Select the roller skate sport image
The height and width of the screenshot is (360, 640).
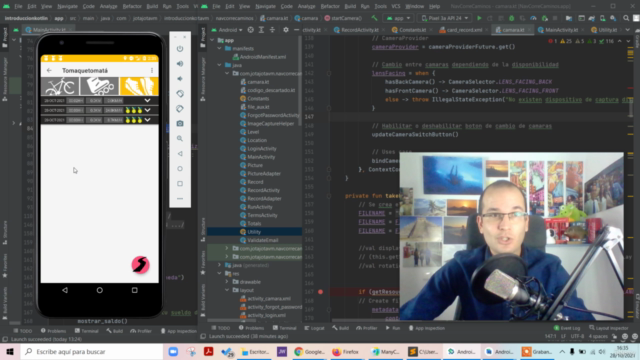tap(99, 86)
